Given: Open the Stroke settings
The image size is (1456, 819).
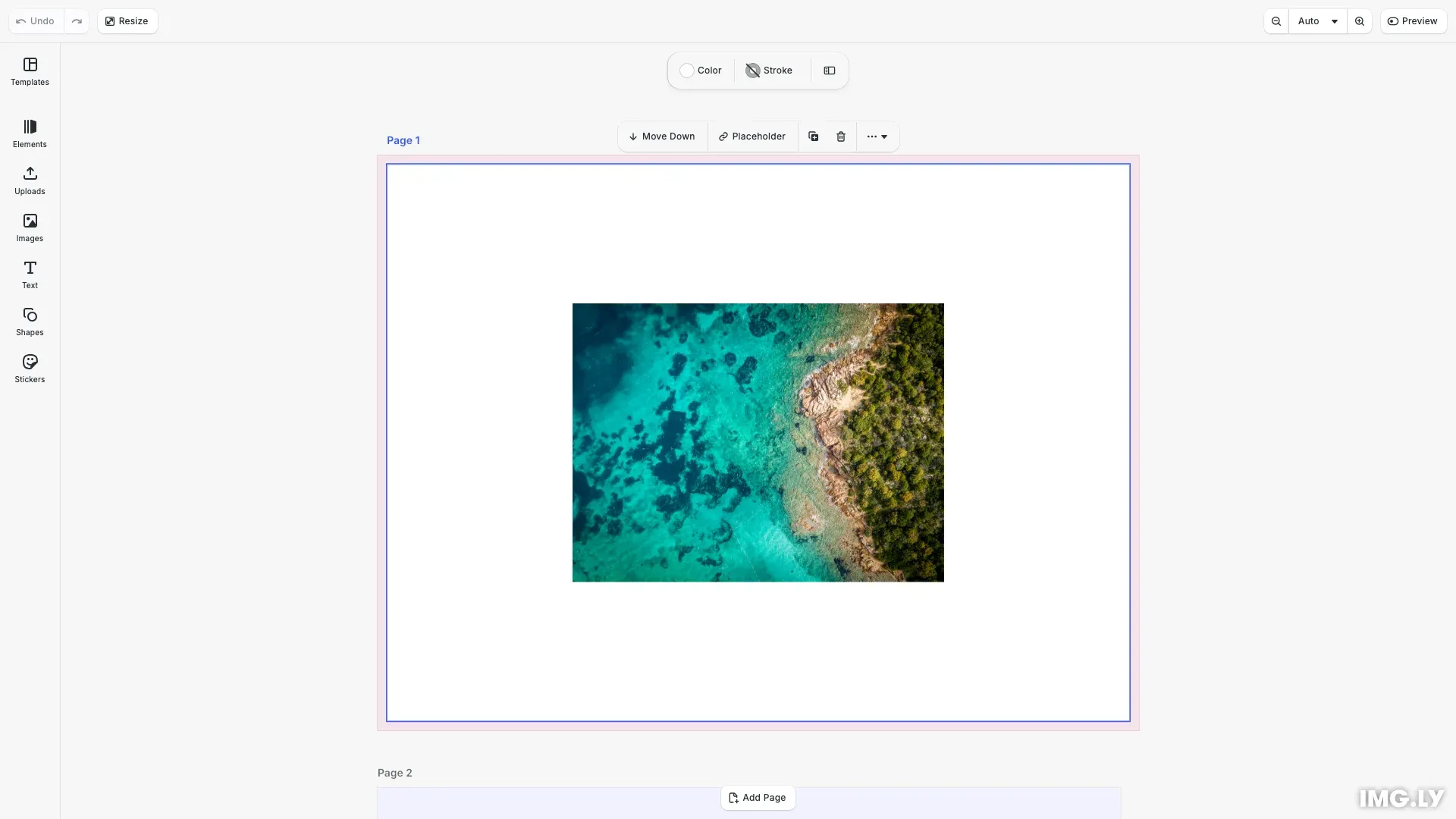Looking at the screenshot, I should click(x=769, y=71).
